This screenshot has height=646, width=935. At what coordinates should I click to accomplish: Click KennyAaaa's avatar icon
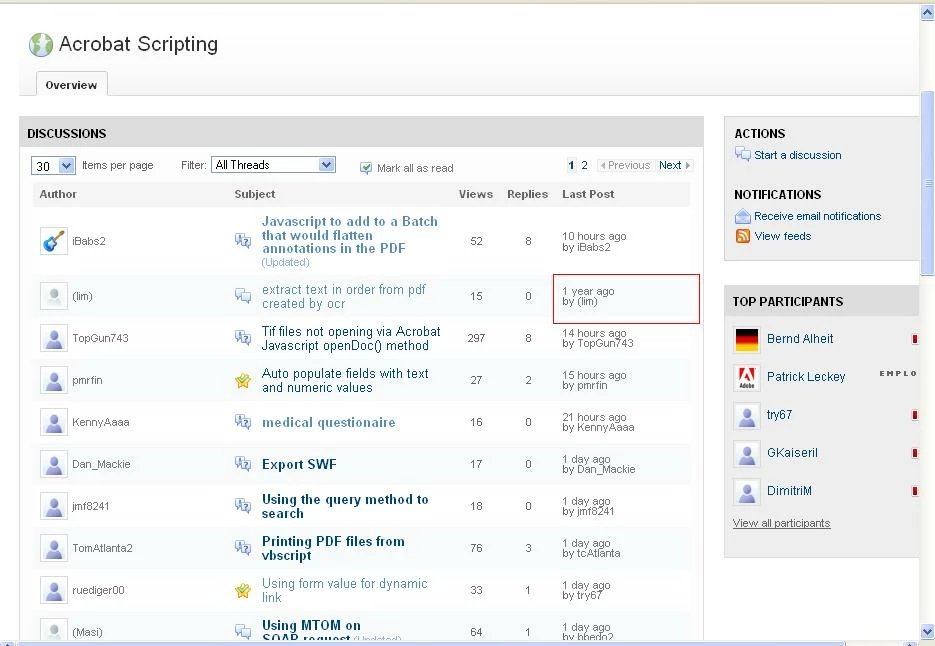point(54,422)
